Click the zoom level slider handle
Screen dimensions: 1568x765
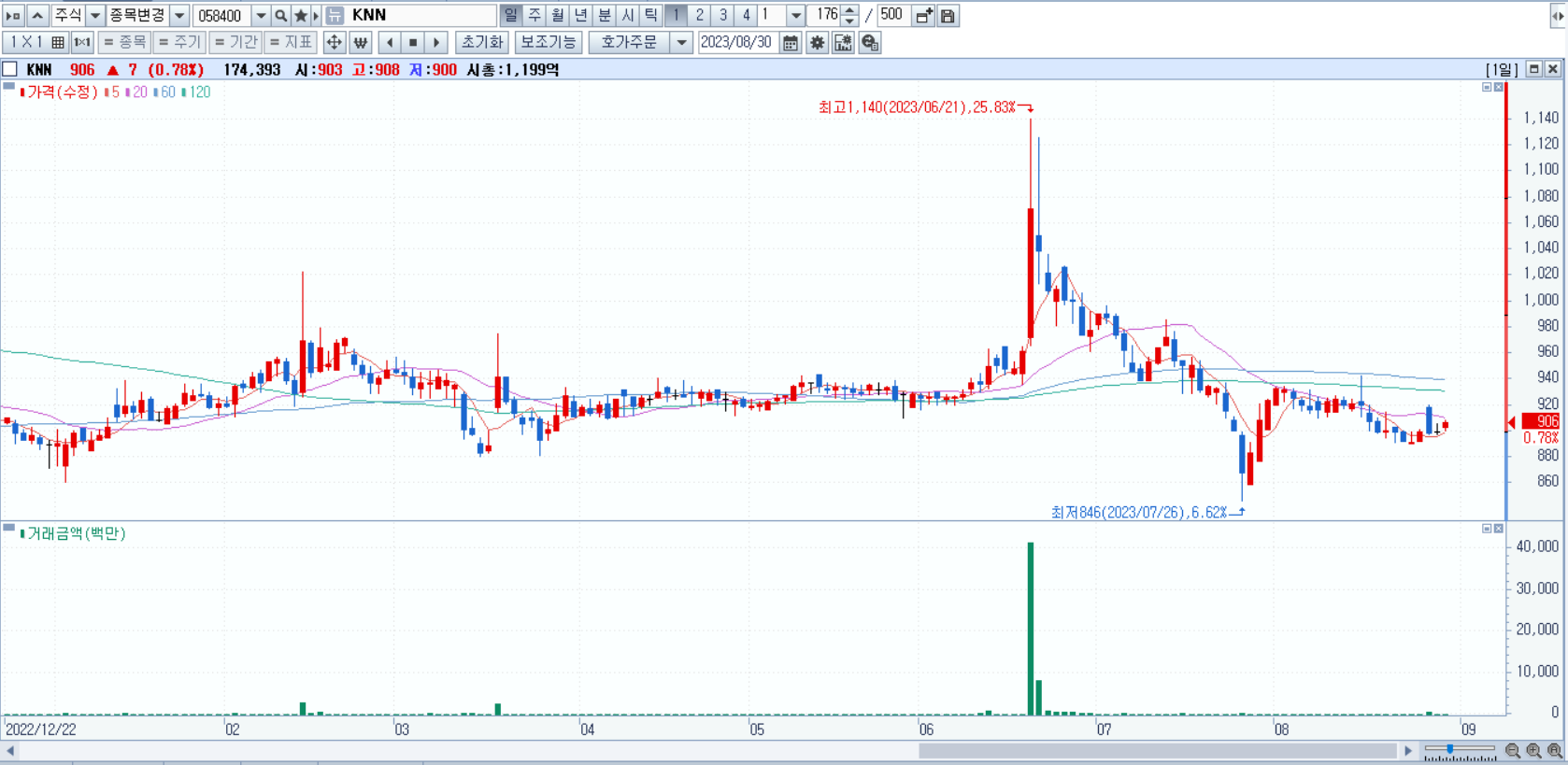point(1449,749)
